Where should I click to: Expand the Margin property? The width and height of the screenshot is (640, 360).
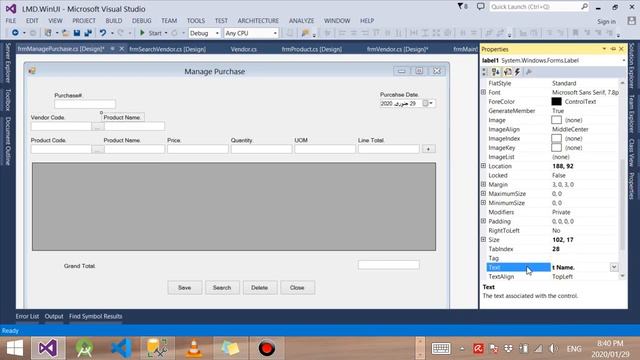(x=484, y=184)
